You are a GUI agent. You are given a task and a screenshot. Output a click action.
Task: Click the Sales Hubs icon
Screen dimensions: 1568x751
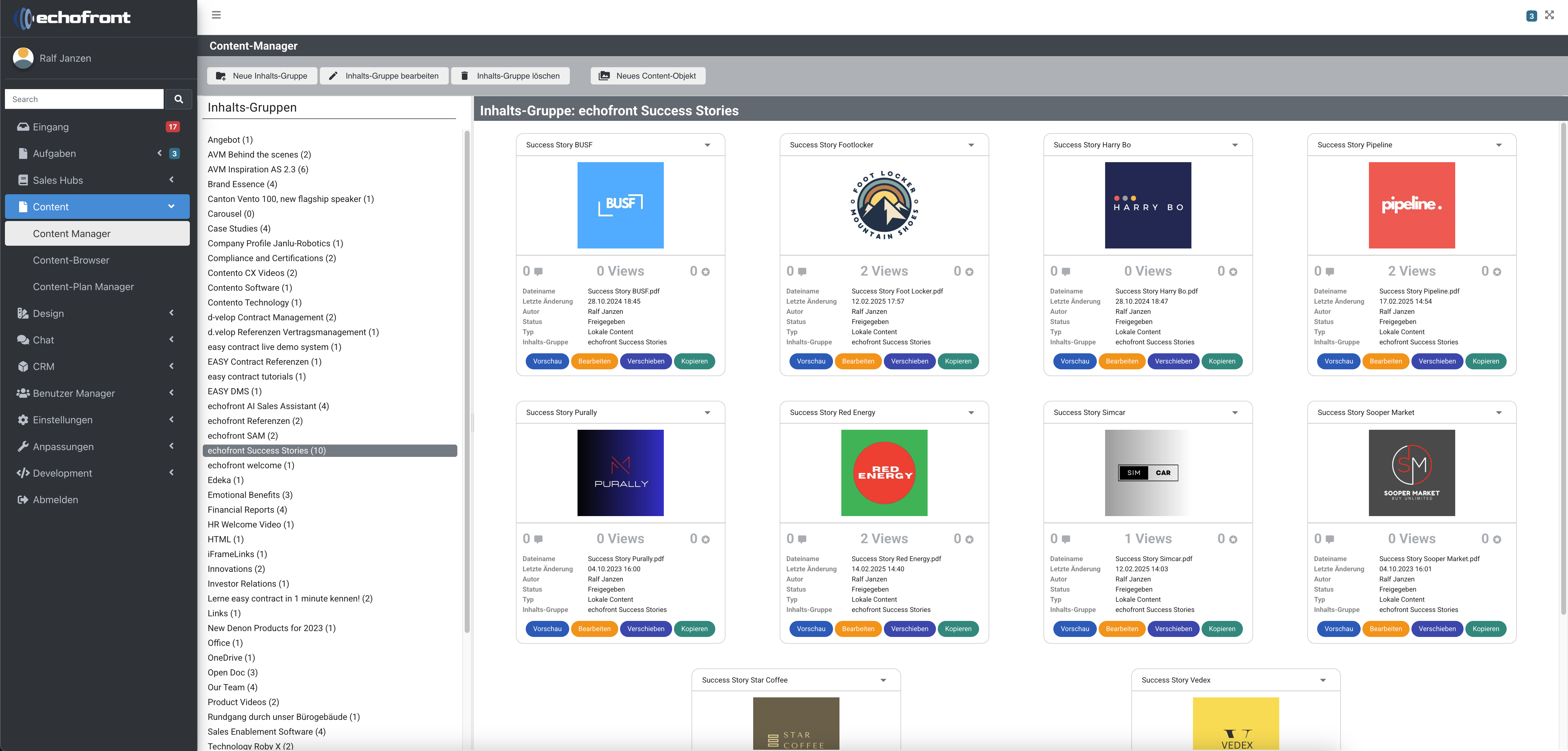pos(23,180)
